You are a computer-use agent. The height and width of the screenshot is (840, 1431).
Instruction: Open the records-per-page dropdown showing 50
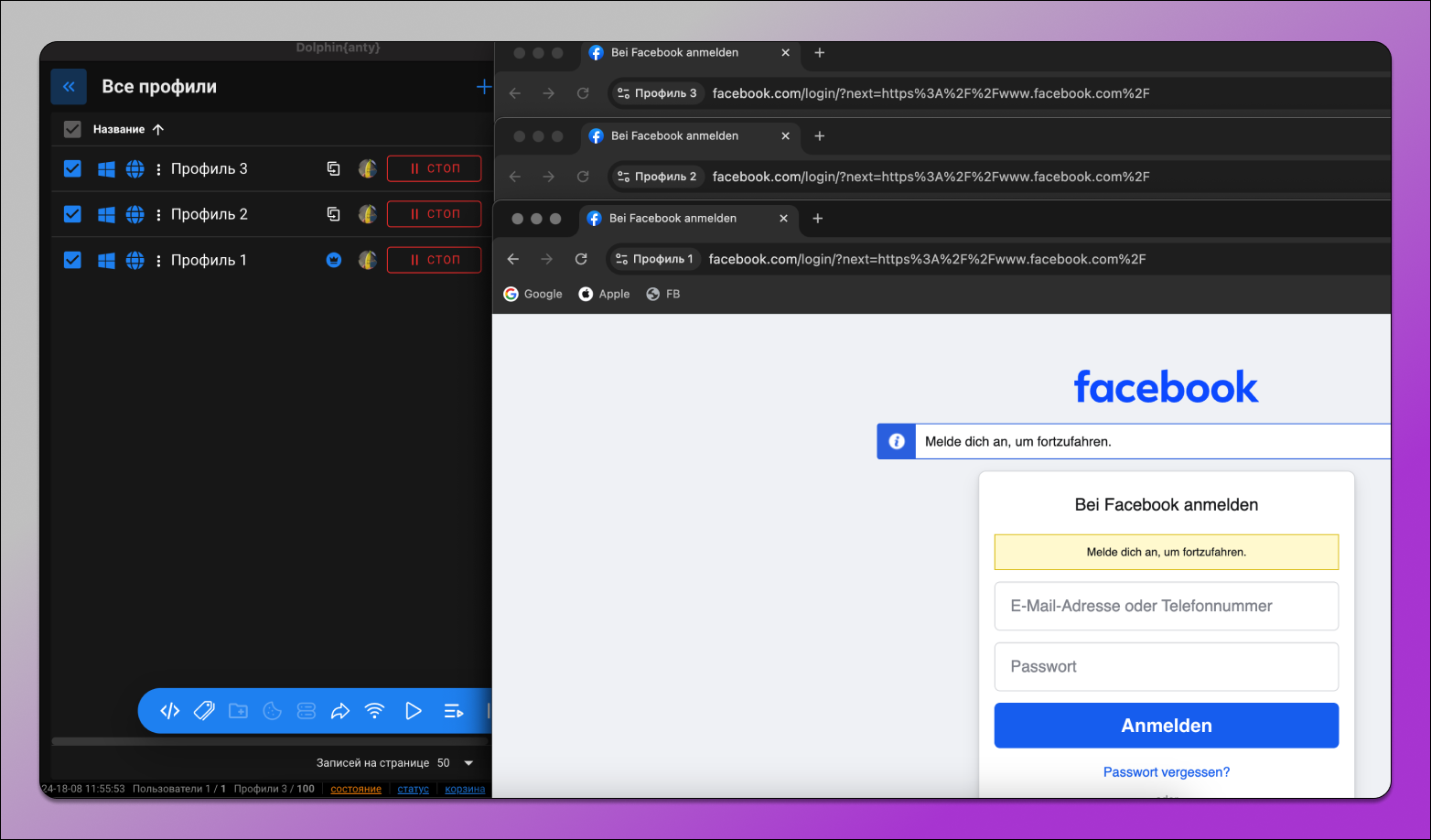point(456,763)
